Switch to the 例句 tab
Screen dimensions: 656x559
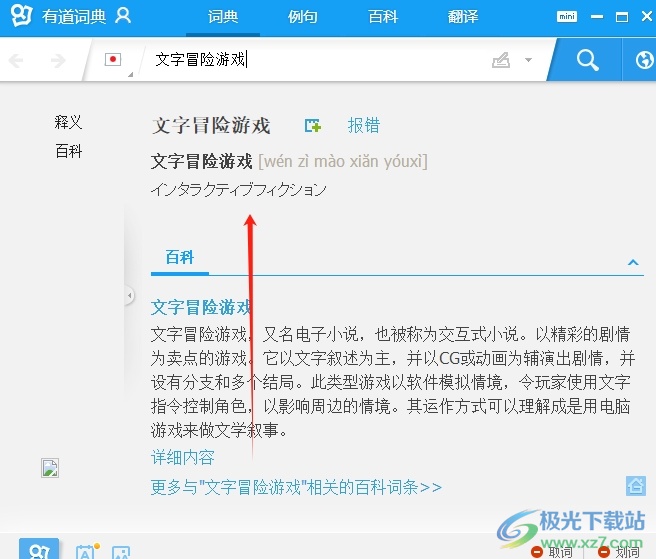(x=302, y=17)
